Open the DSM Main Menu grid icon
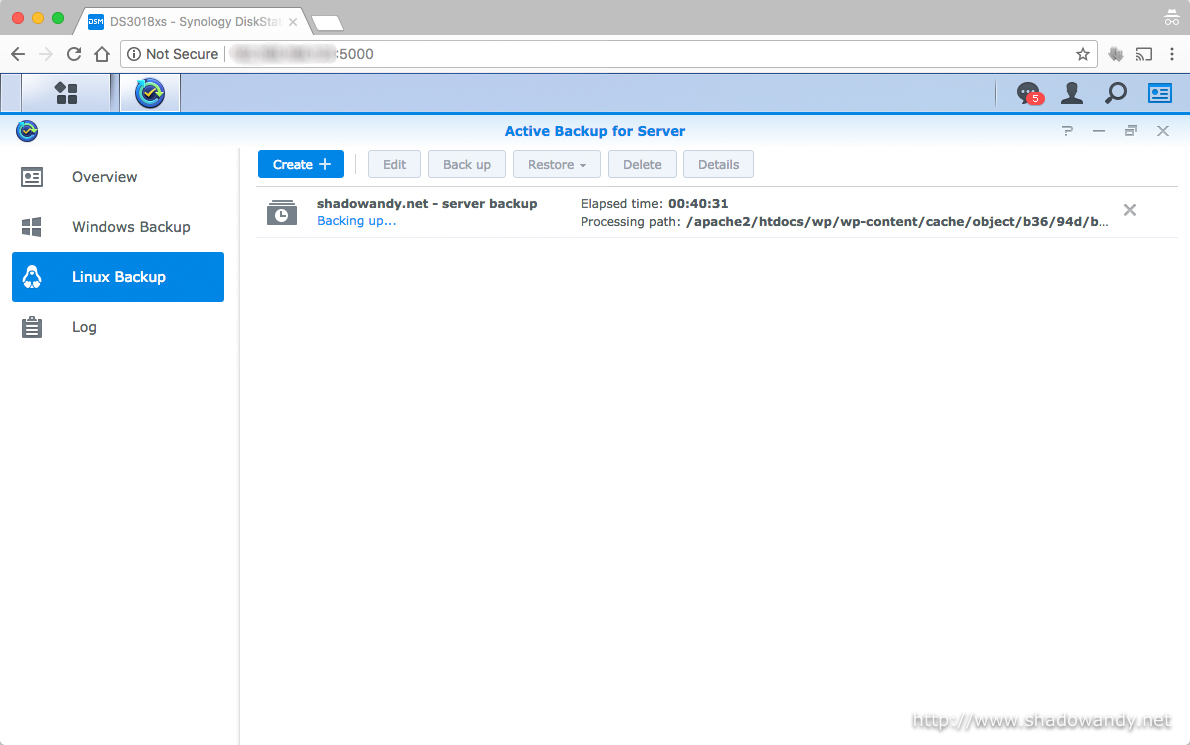 click(x=66, y=93)
